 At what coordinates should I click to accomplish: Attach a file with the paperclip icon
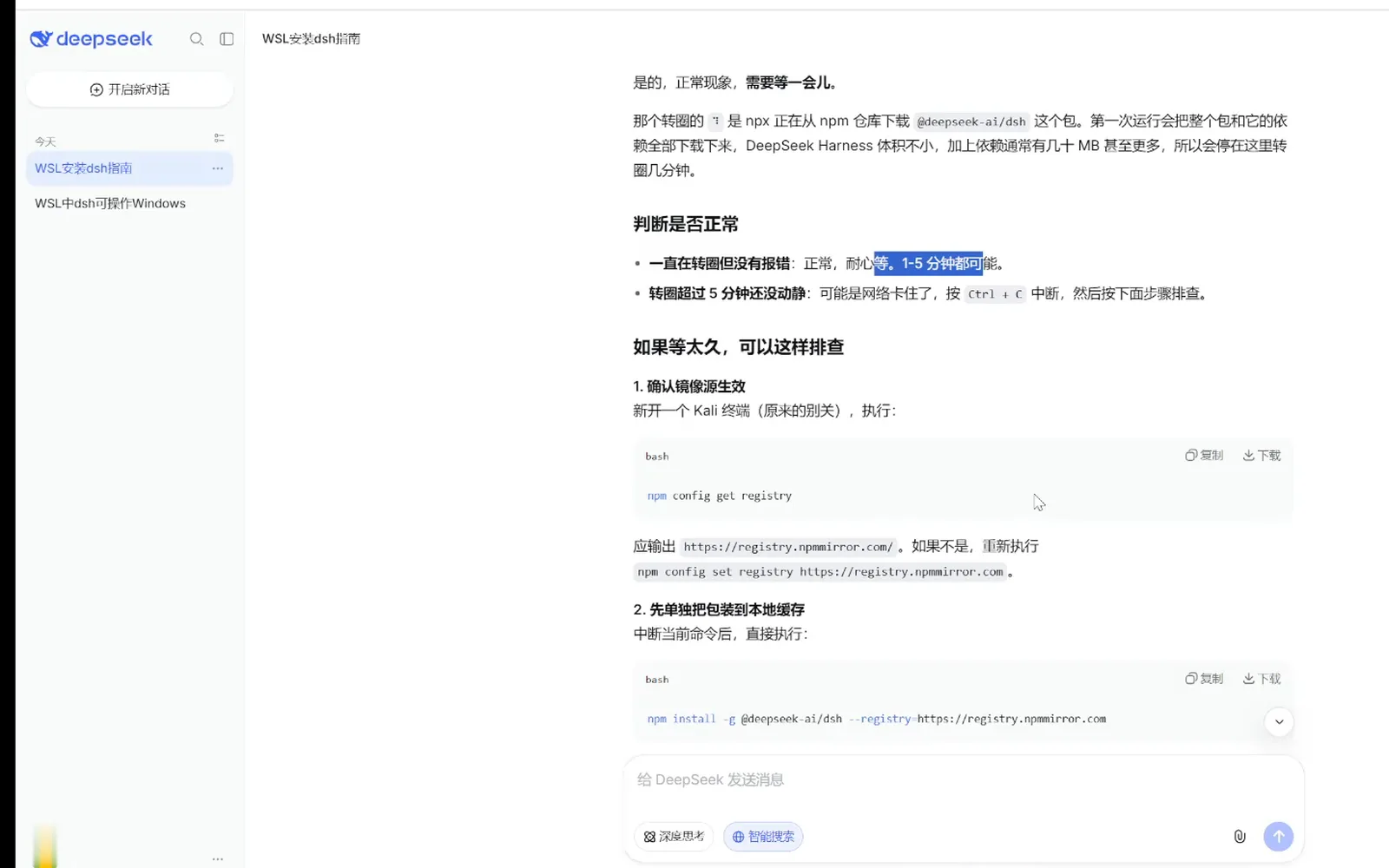click(1240, 837)
